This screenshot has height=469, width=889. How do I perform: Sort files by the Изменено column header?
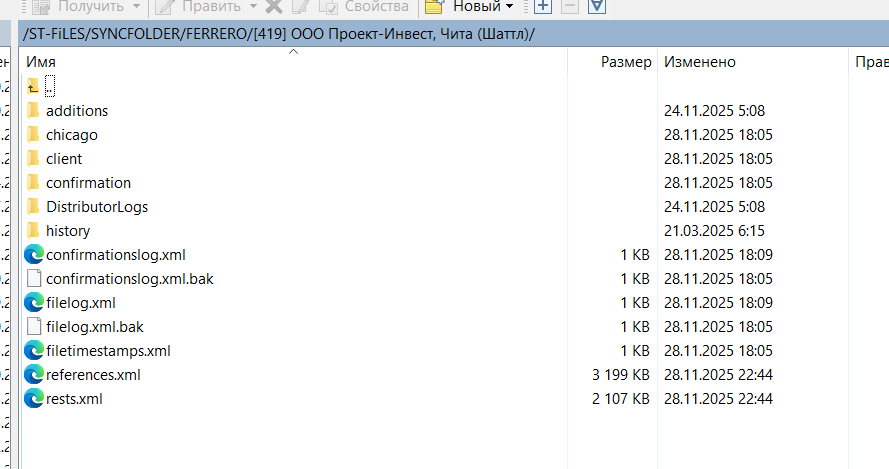click(753, 61)
